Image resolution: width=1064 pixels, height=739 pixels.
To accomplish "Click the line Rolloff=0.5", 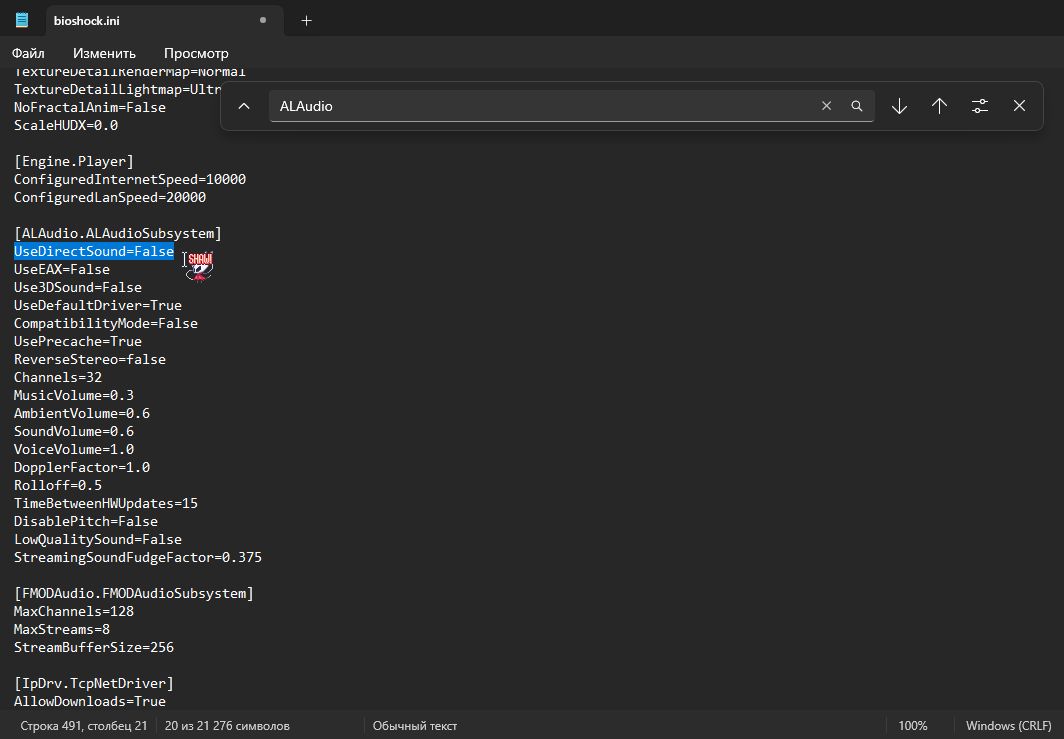I will click(x=58, y=485).
